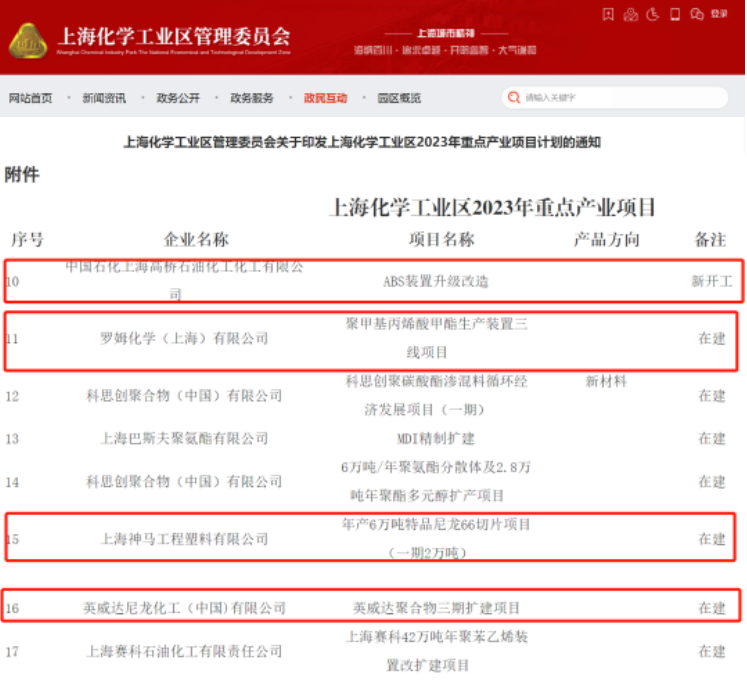Screen dimensions: 747x680
Task: Click the bookmark icon in the header
Action: point(608,14)
